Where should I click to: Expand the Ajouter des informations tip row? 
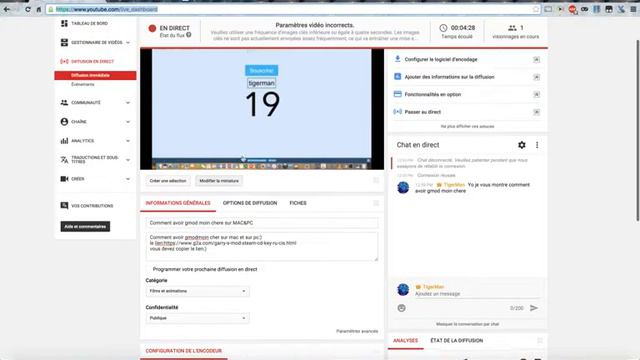coord(537,77)
